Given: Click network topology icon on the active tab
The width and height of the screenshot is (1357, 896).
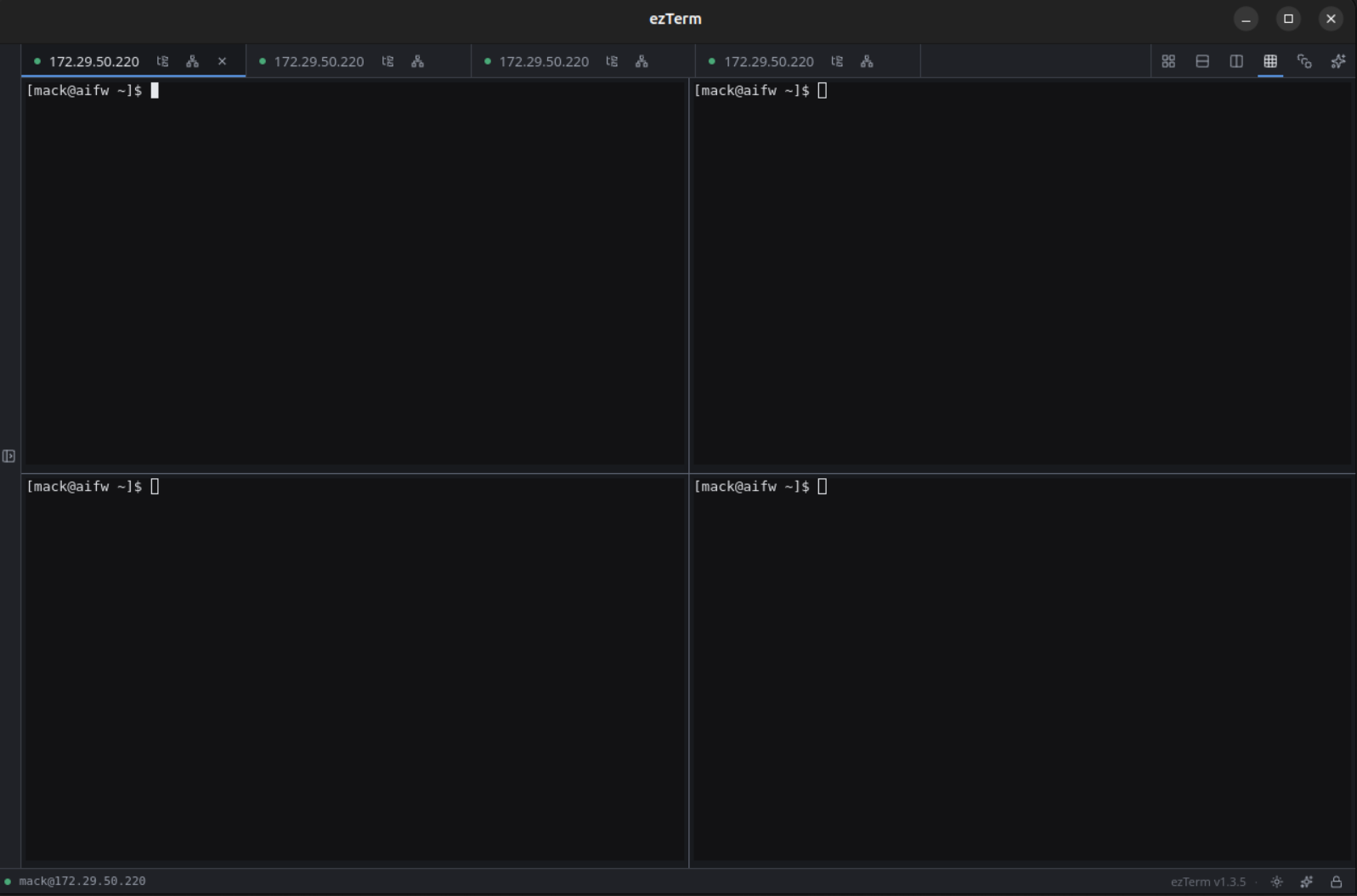Looking at the screenshot, I should [x=193, y=61].
